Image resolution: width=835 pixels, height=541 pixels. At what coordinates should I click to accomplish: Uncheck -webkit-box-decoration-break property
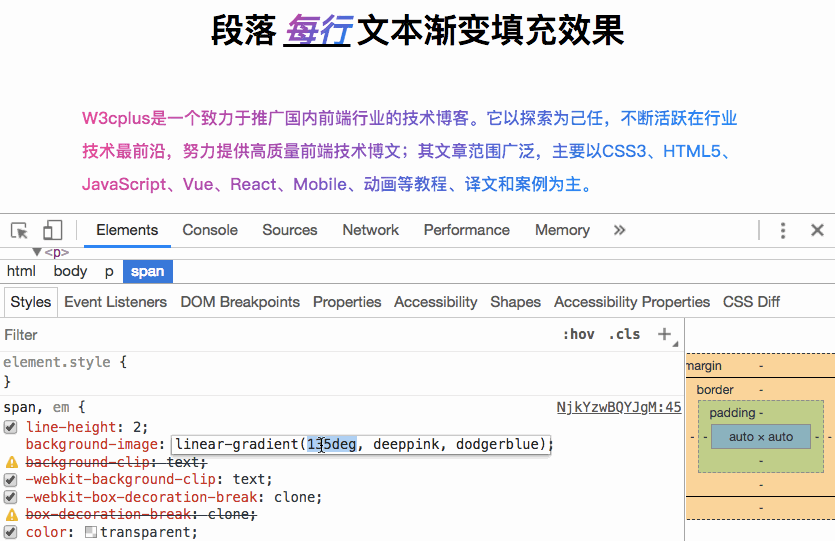tap(10, 497)
